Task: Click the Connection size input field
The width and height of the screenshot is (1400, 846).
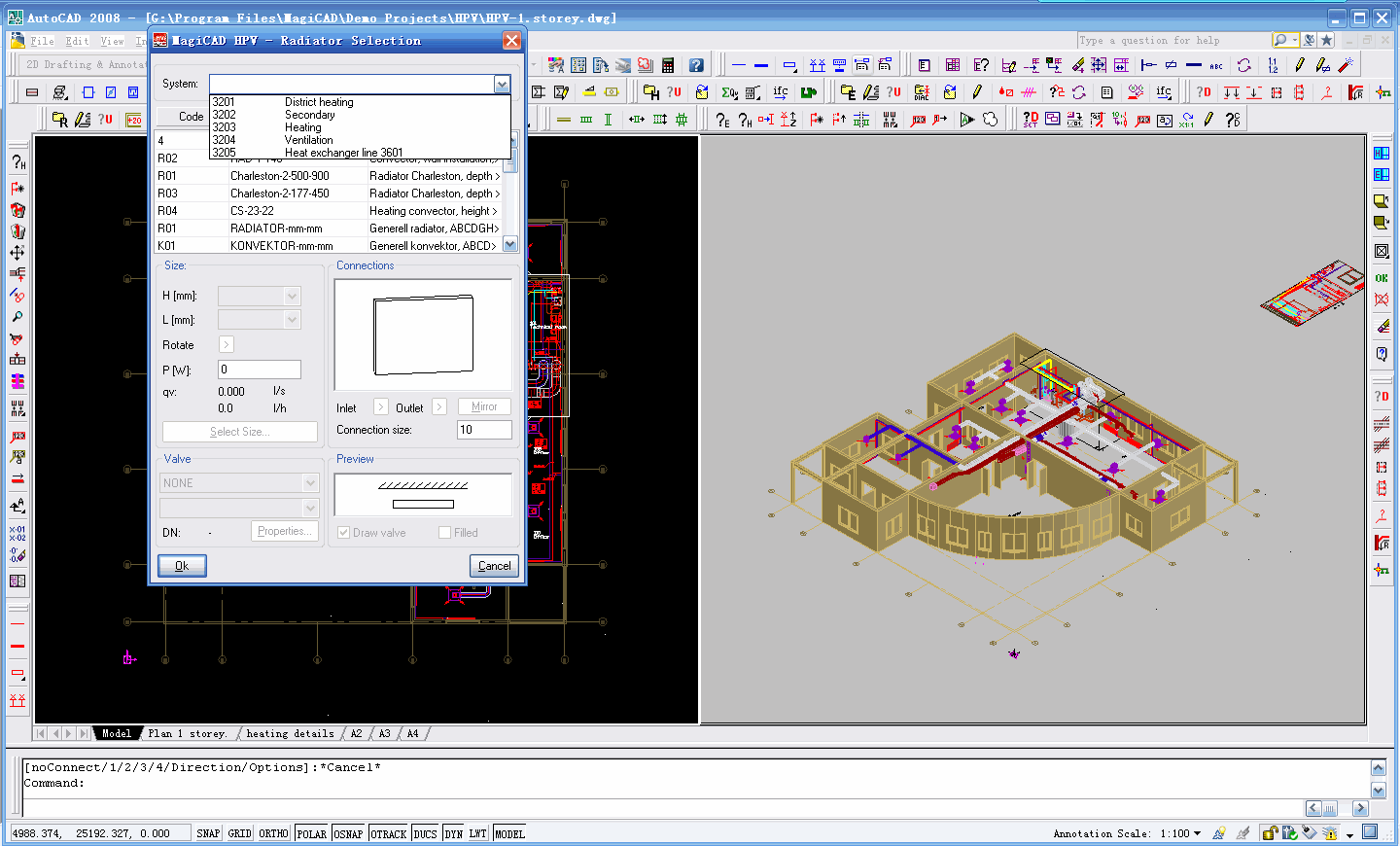Action: tap(483, 430)
